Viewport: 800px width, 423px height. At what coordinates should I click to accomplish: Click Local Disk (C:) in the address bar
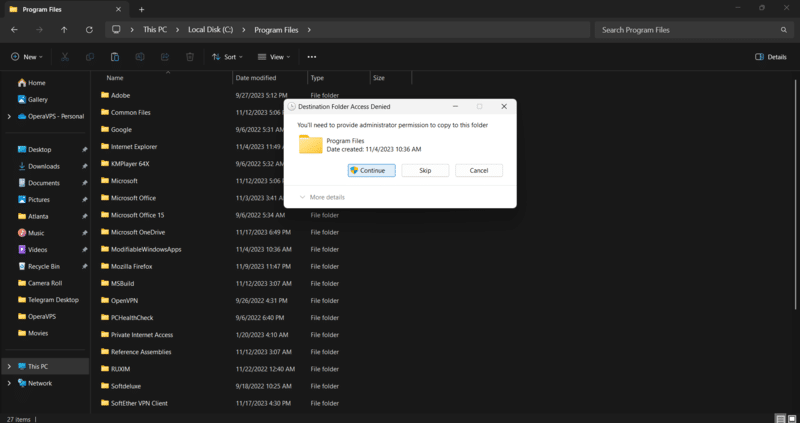coord(211,30)
